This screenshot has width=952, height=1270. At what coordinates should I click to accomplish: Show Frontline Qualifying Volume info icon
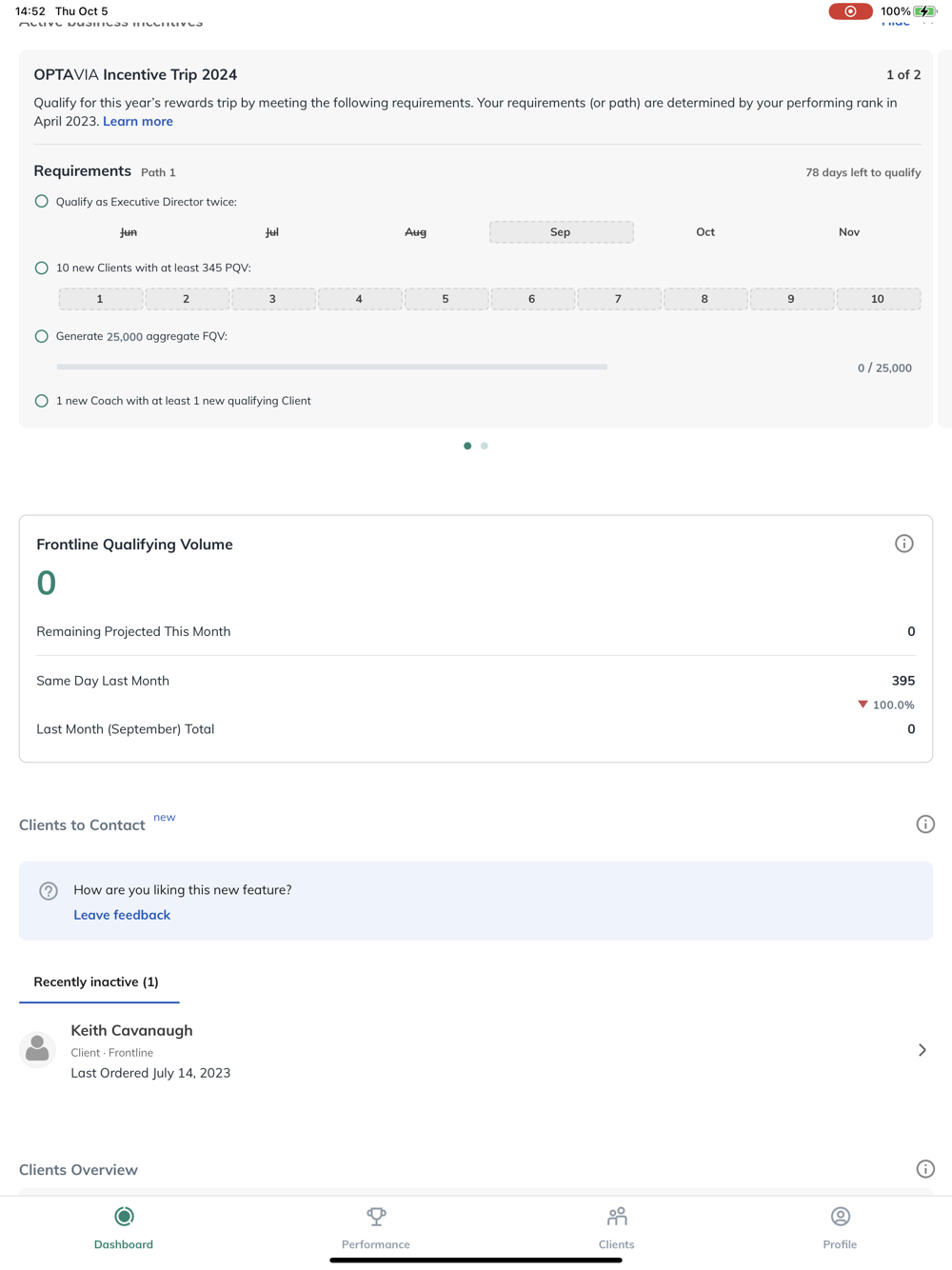[904, 544]
